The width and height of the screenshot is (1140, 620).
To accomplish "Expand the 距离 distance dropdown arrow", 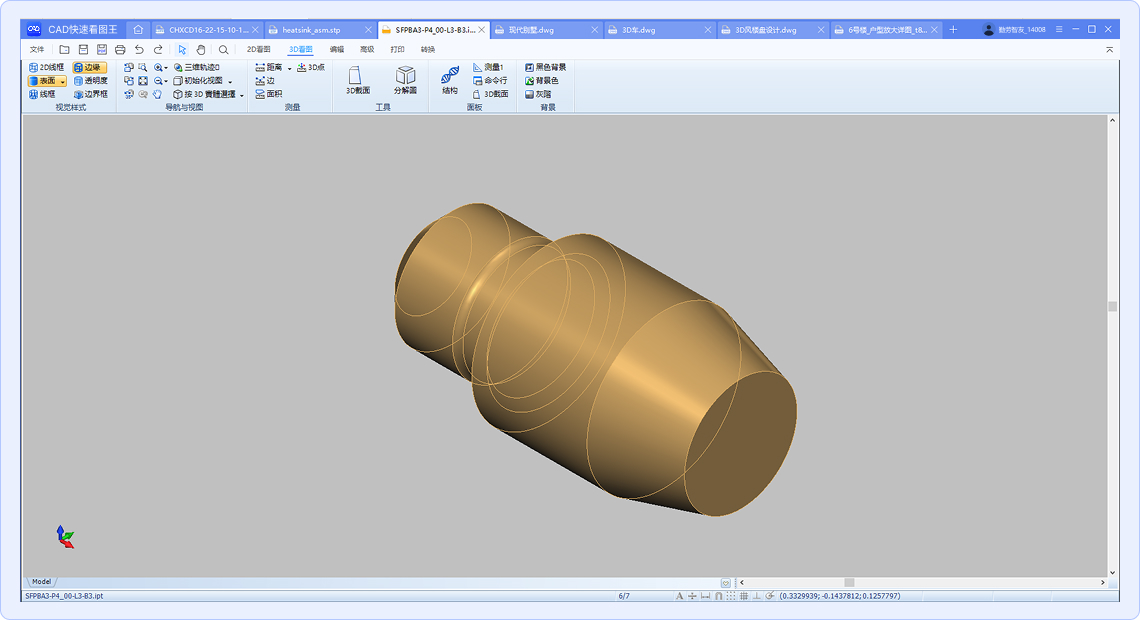I will pos(289,68).
